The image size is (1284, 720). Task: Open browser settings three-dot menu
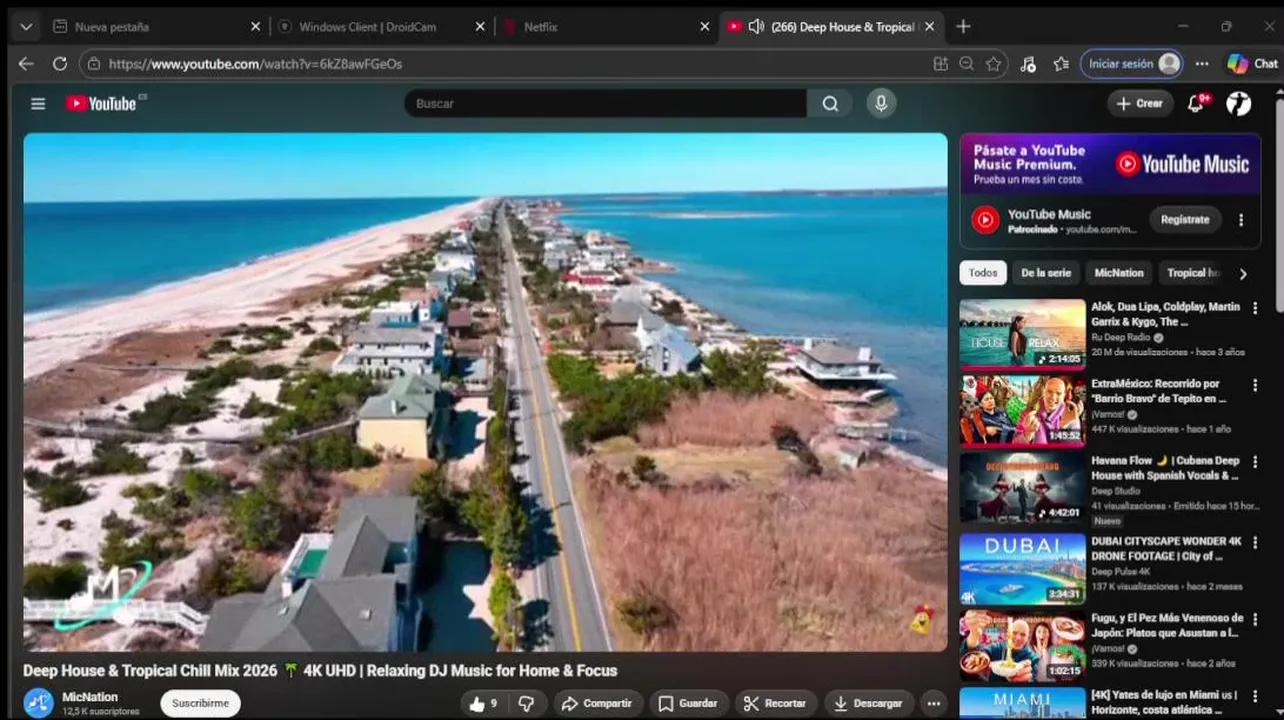click(x=1202, y=63)
